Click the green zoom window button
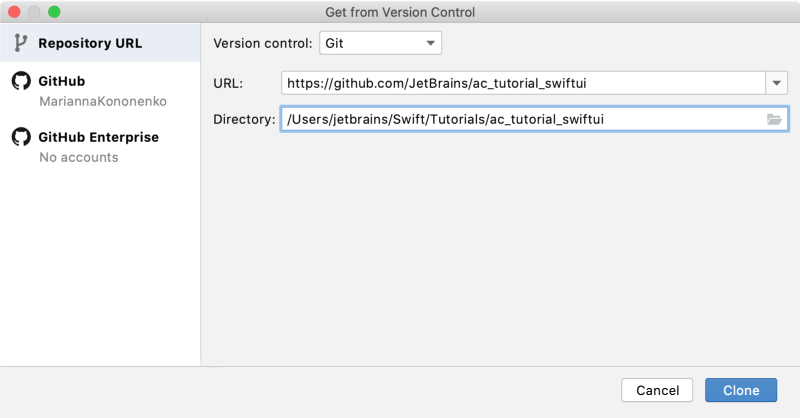The image size is (800, 418). (54, 12)
